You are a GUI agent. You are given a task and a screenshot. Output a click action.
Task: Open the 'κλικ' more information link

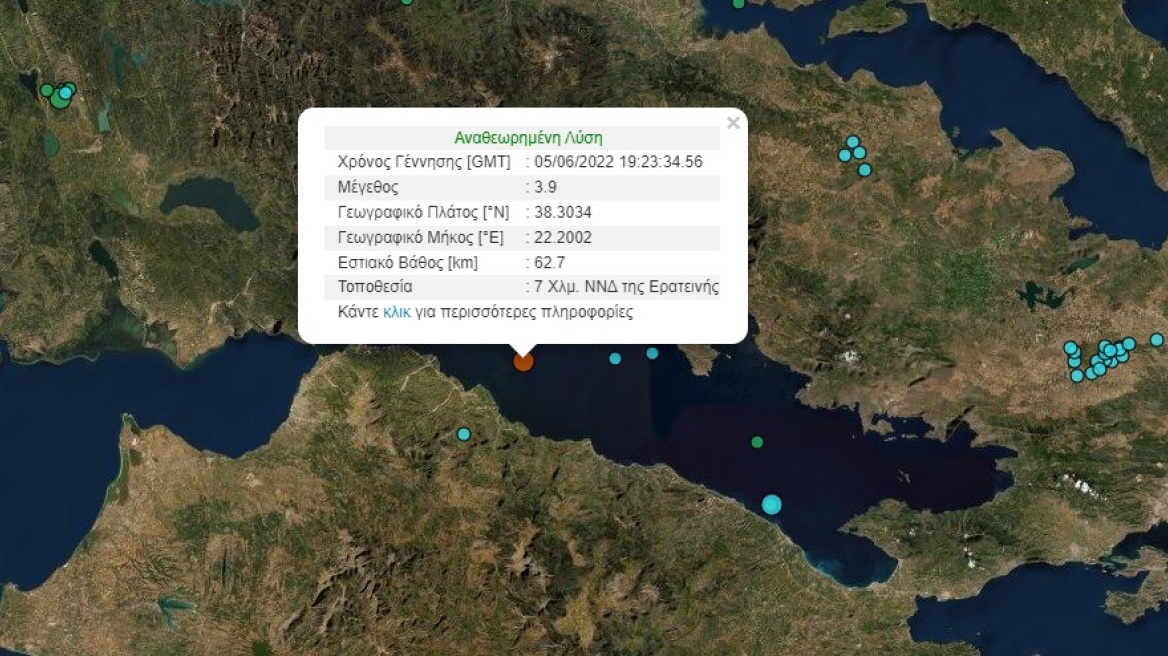point(396,312)
